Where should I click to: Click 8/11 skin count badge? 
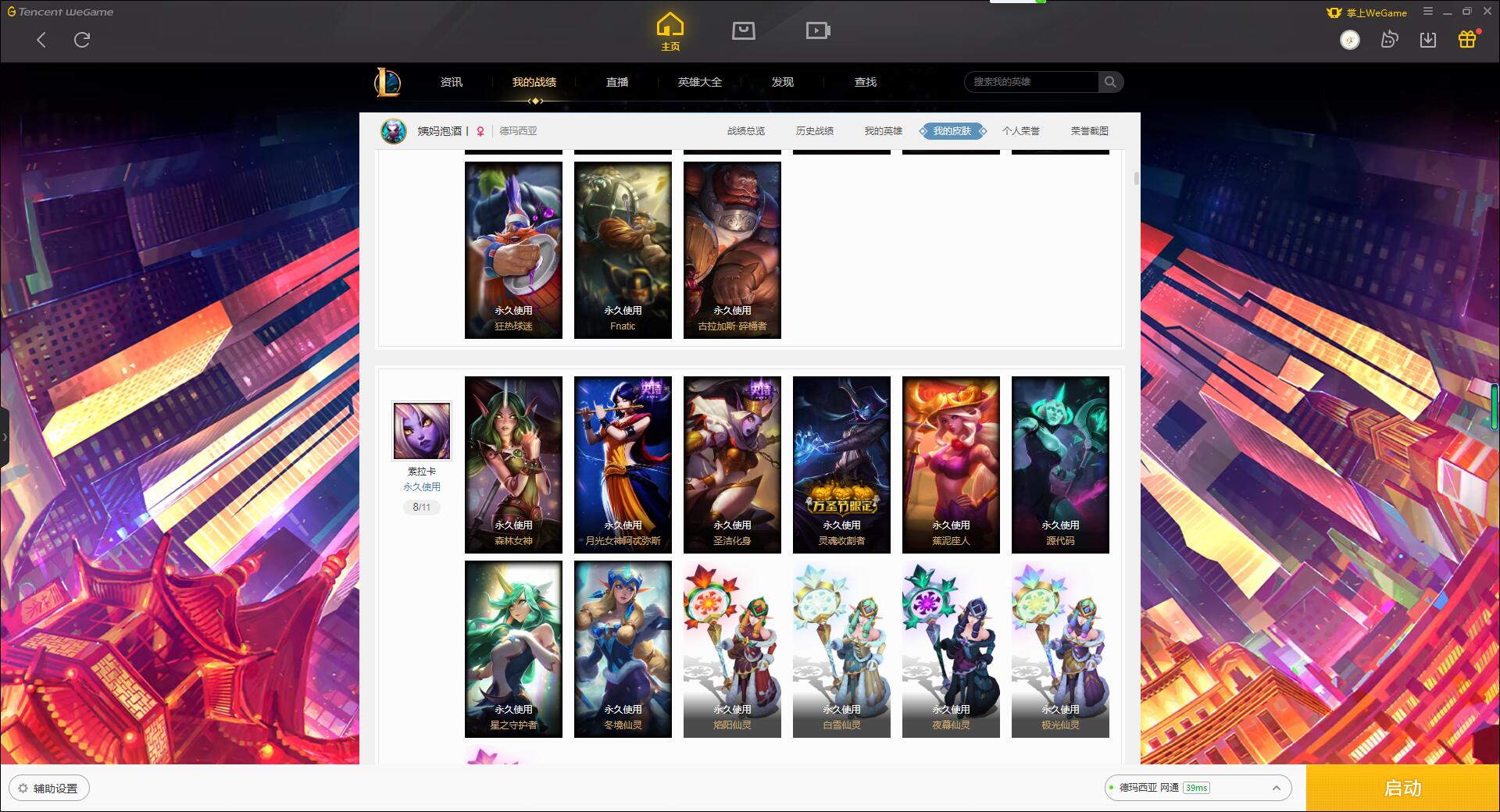pos(422,507)
